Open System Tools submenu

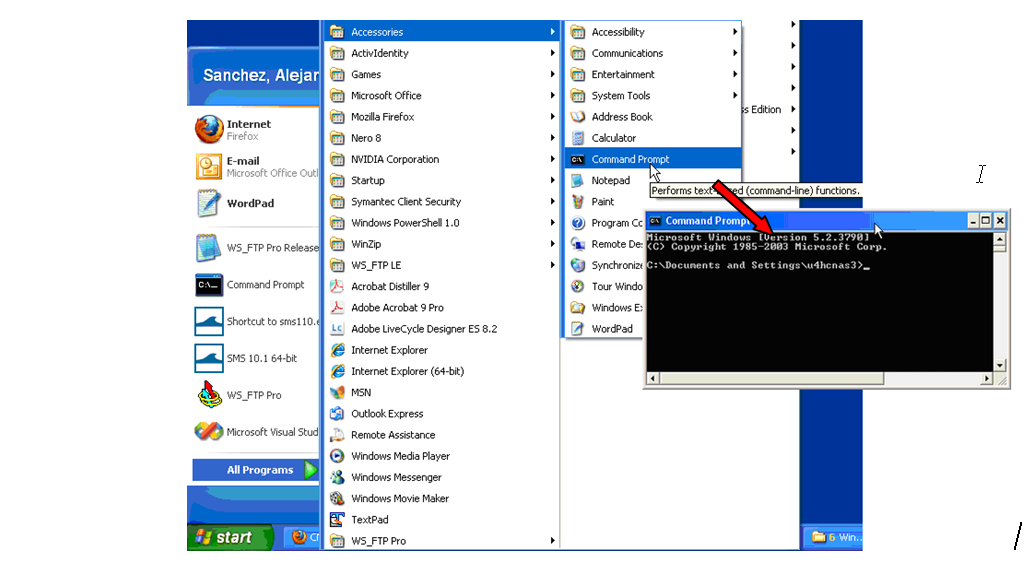(654, 95)
